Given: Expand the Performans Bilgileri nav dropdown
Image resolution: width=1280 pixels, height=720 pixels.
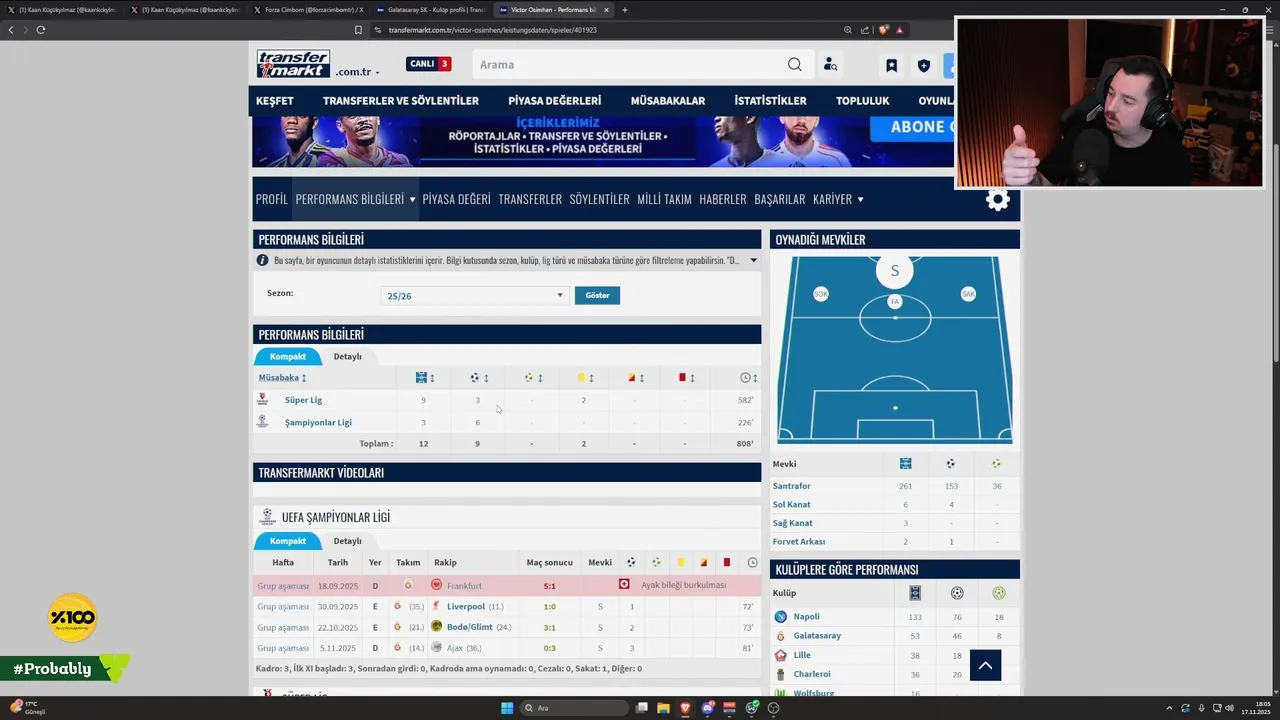Looking at the screenshot, I should coord(412,200).
